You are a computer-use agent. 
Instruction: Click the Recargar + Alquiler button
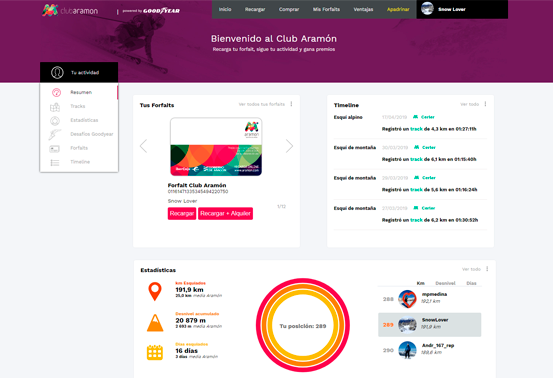tap(225, 213)
